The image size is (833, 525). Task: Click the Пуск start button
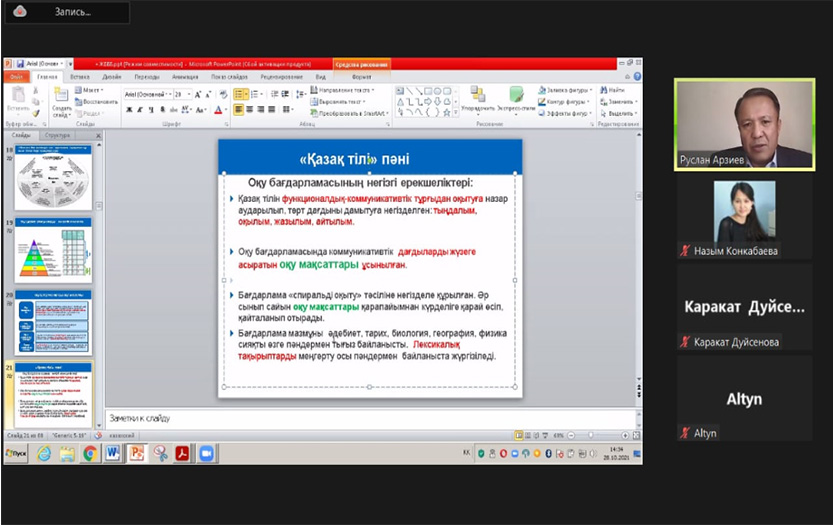click(x=16, y=453)
